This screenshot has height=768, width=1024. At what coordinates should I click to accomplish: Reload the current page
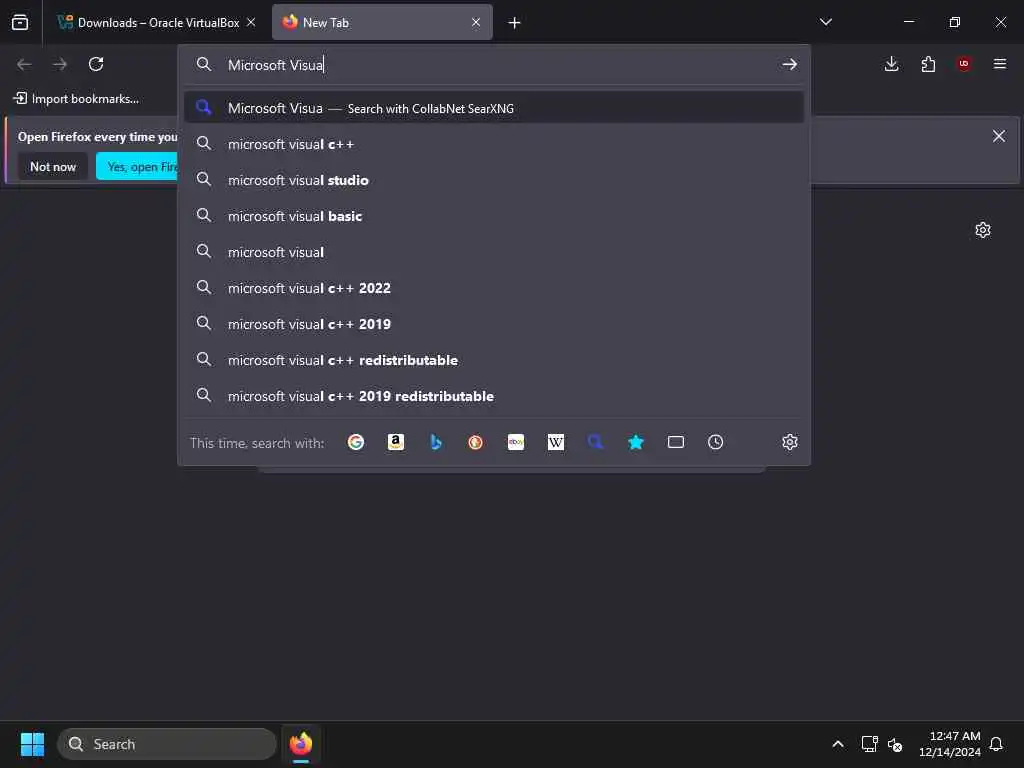click(x=96, y=64)
